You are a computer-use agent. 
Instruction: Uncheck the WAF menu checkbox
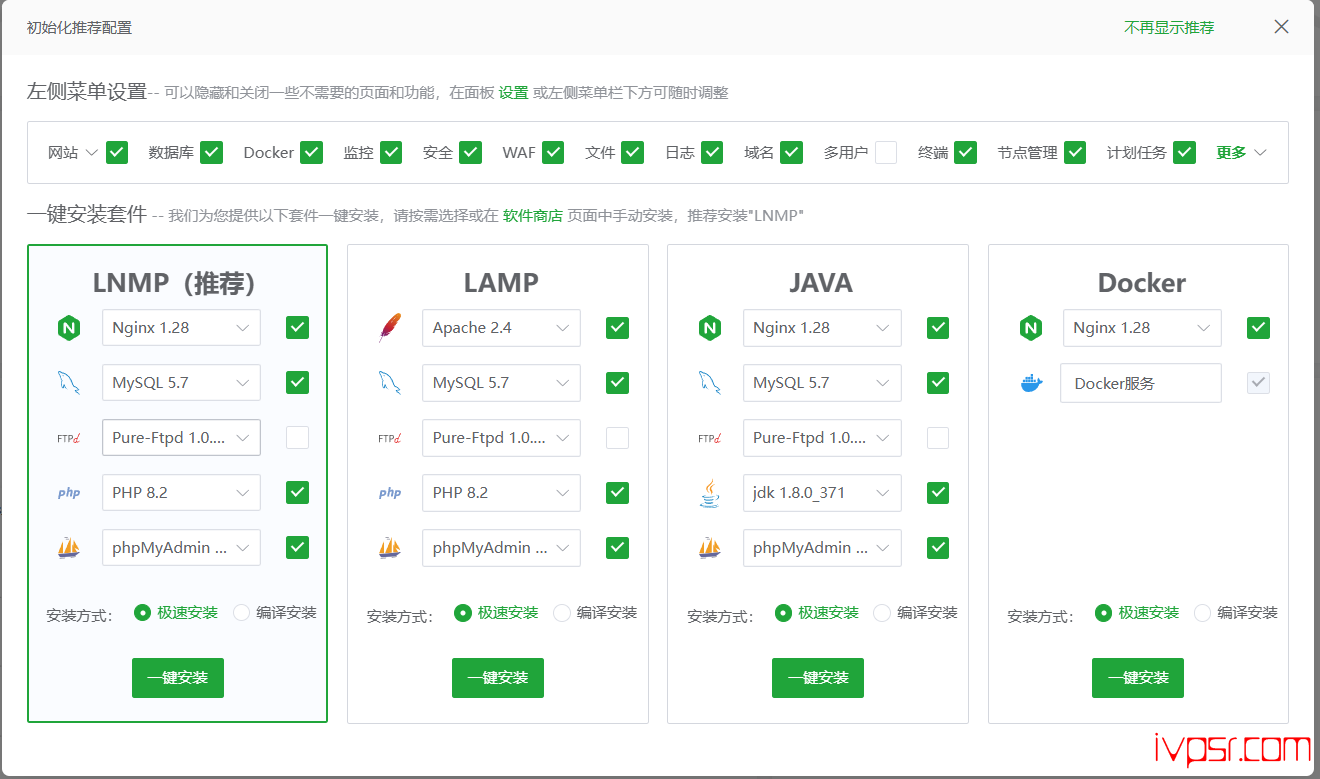click(x=553, y=152)
